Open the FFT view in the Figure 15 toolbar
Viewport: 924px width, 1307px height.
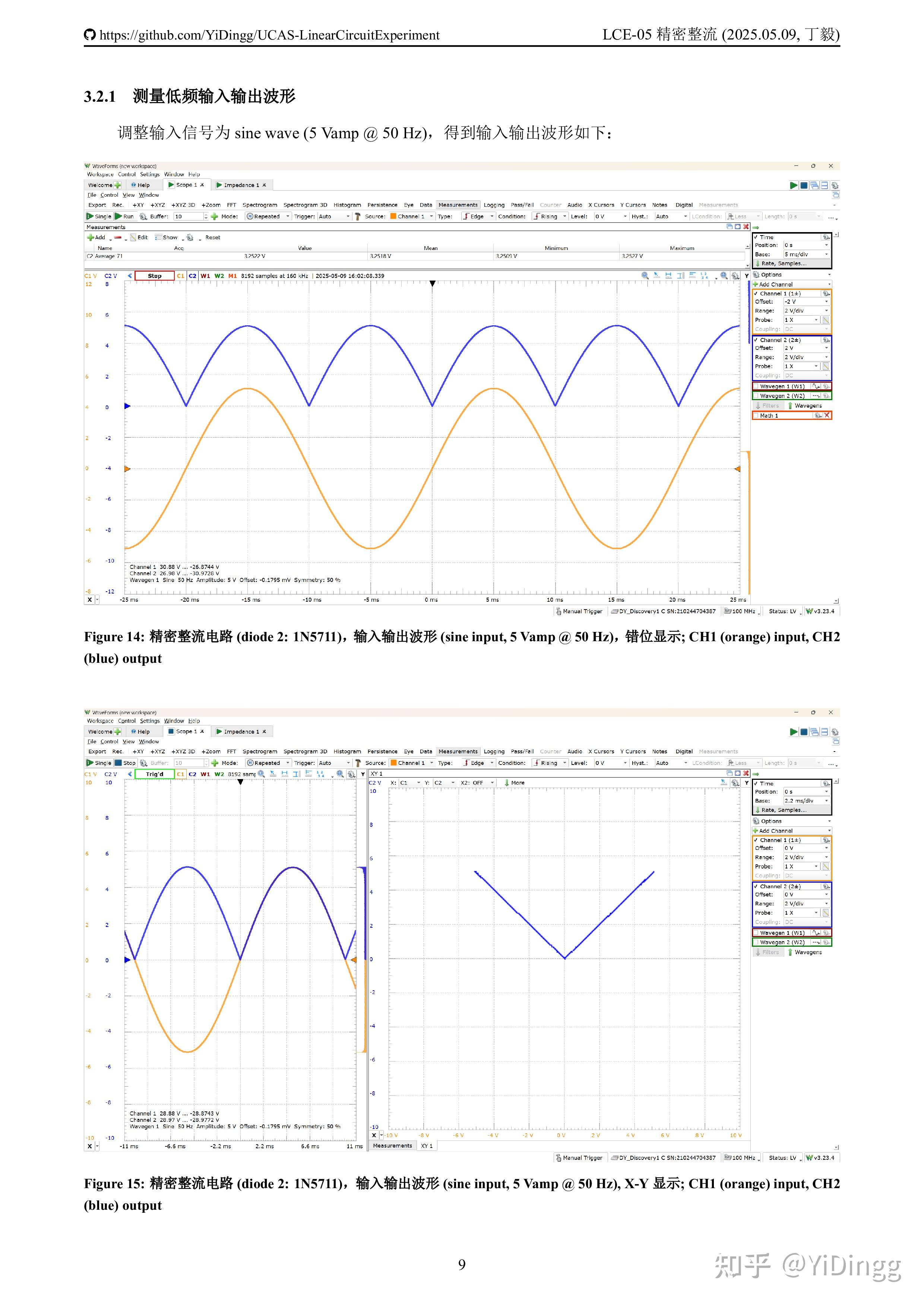coord(231,751)
